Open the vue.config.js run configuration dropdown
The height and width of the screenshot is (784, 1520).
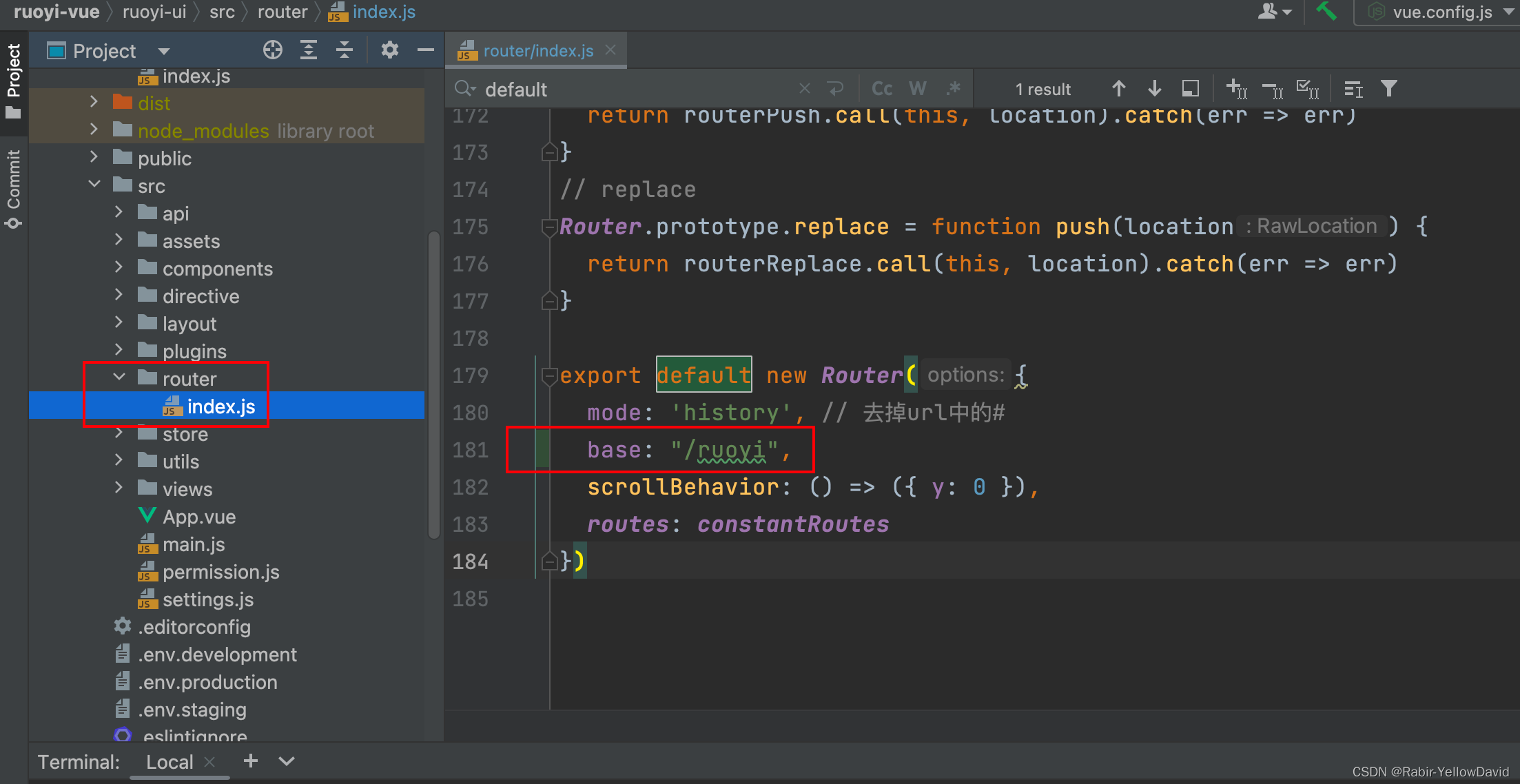[x=1441, y=12]
